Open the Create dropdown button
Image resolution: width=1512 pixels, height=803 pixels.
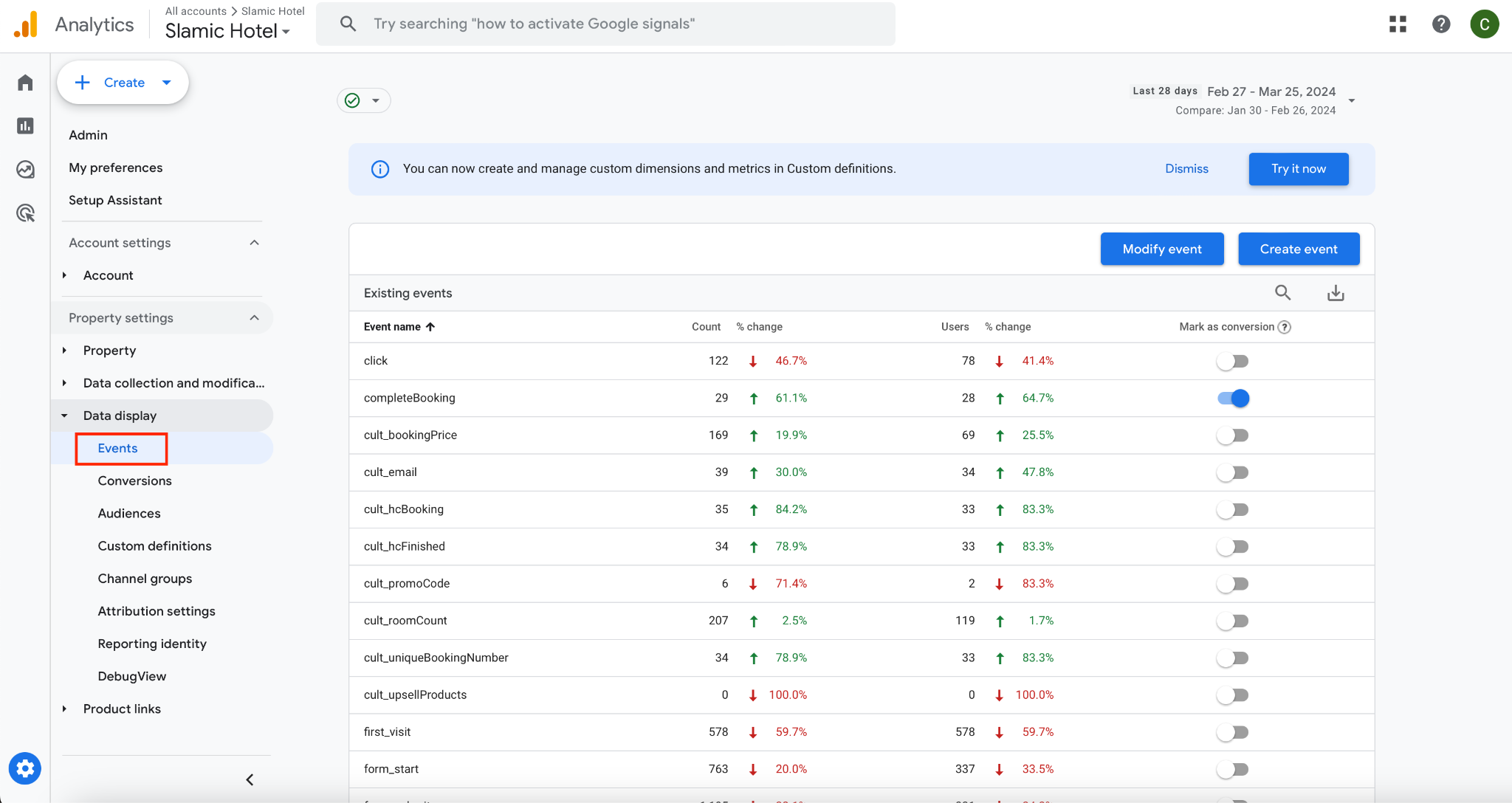(123, 83)
